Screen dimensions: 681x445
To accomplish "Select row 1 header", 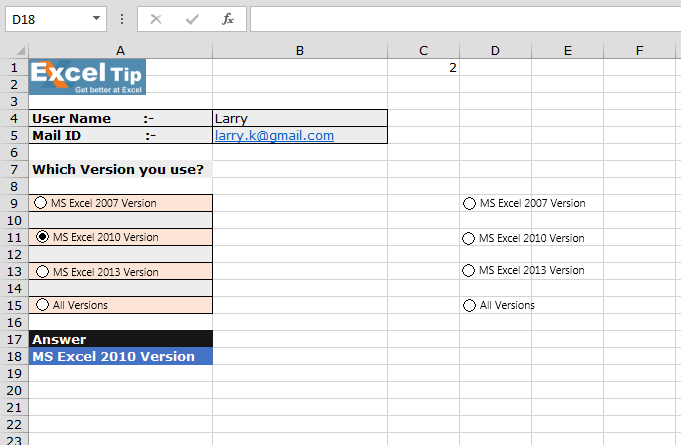I will click(14, 67).
